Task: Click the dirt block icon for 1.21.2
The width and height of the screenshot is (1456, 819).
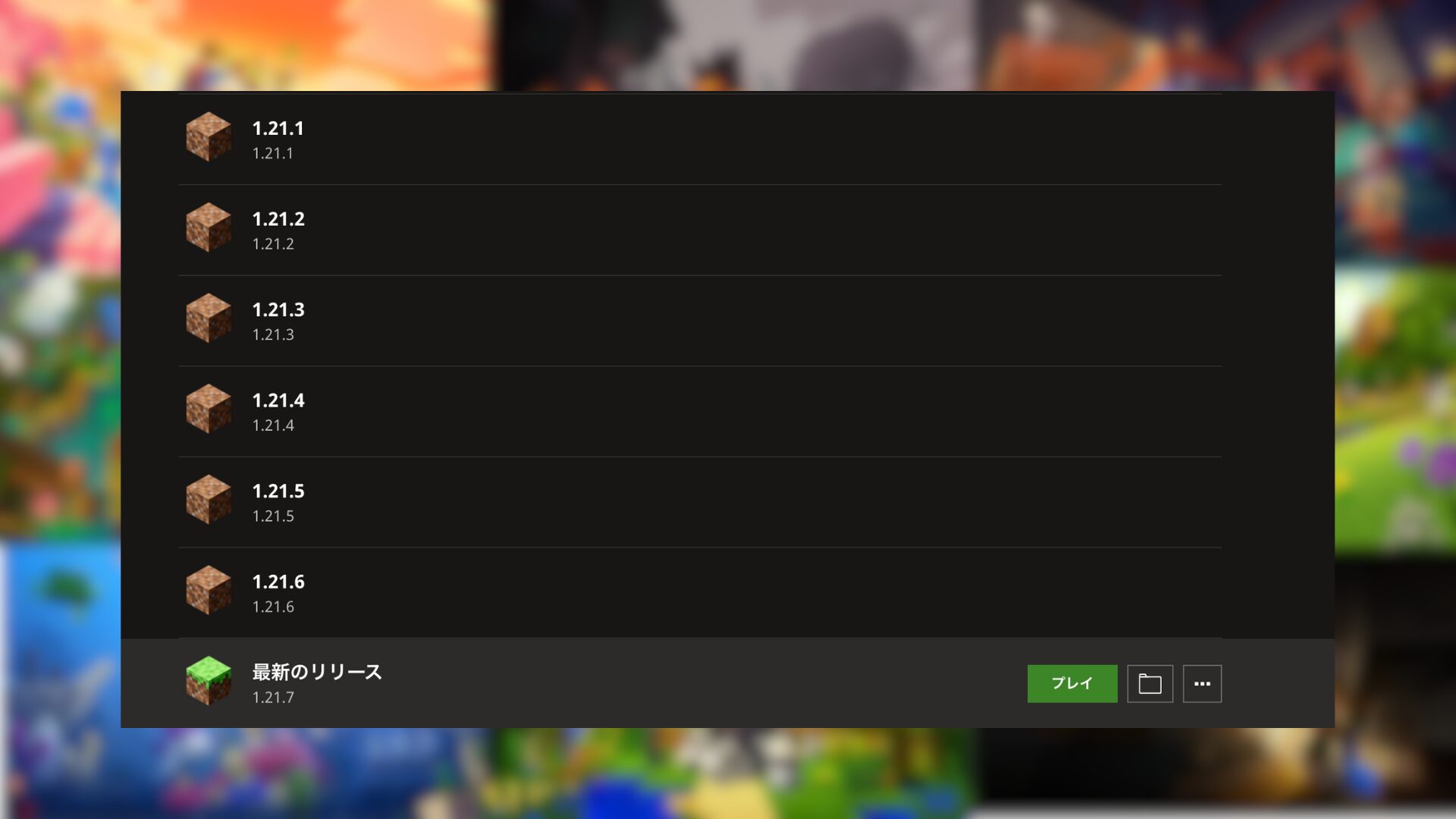Action: [x=209, y=227]
